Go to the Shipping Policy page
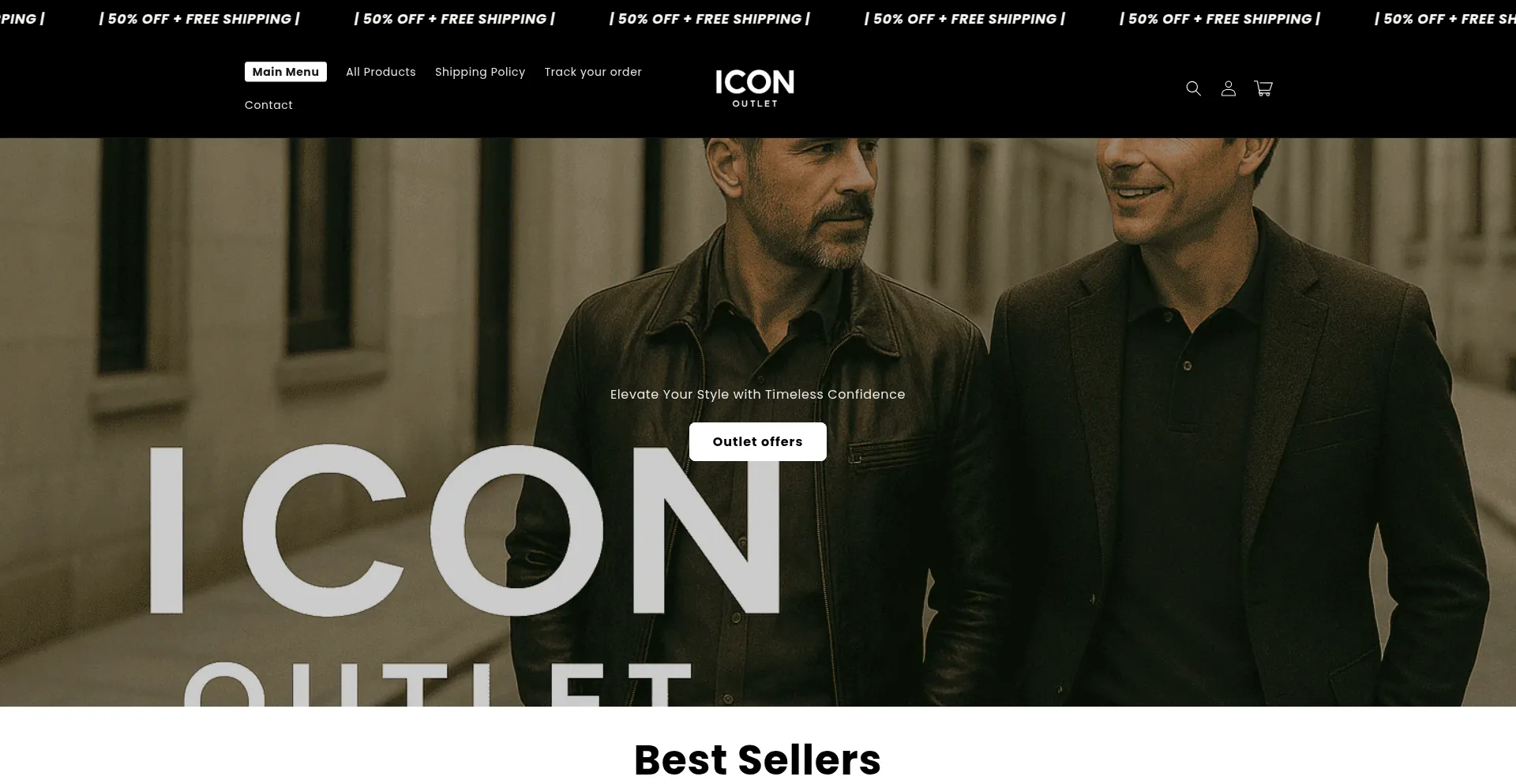The width and height of the screenshot is (1516, 784). click(x=480, y=72)
